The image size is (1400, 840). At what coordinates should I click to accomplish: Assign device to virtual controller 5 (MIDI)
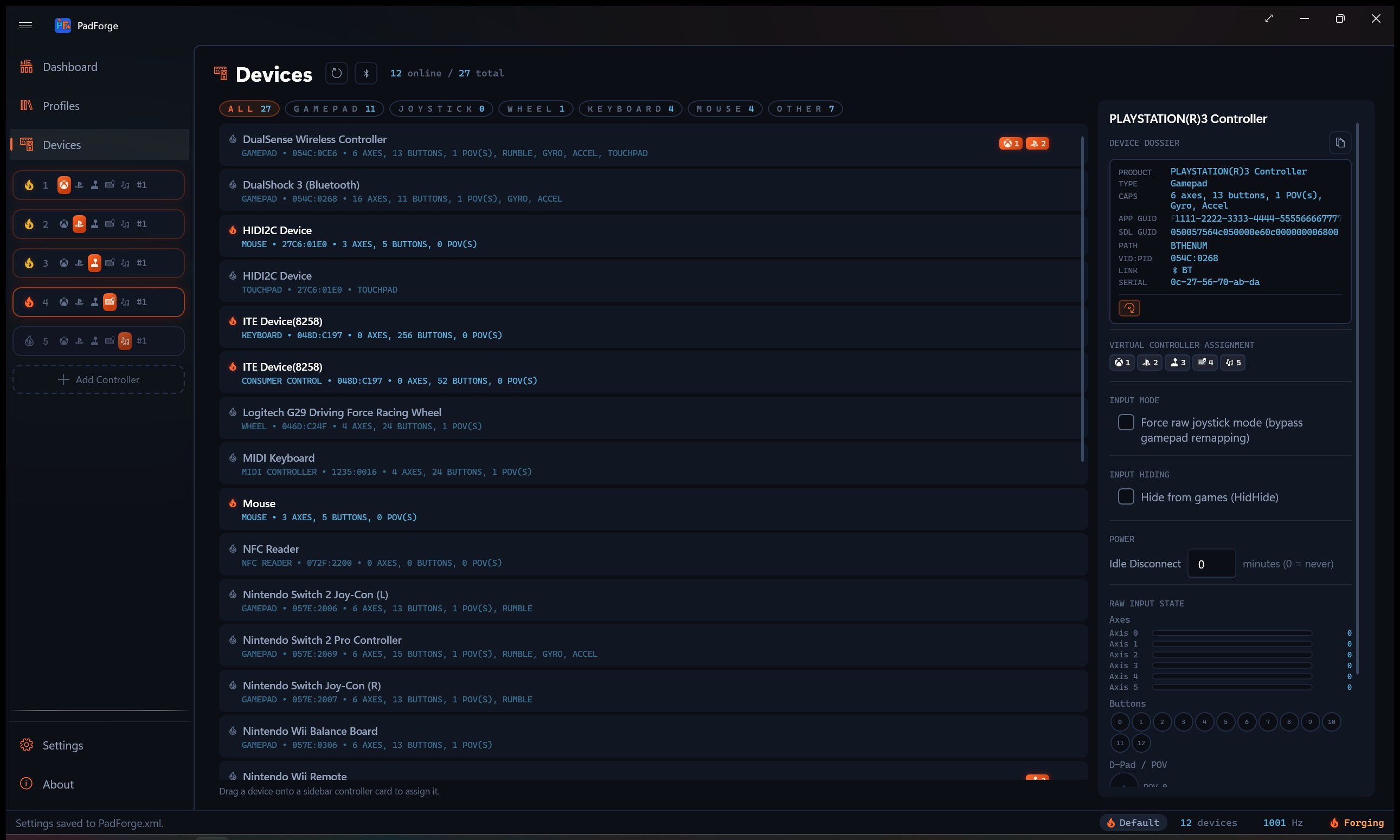[x=1232, y=362]
